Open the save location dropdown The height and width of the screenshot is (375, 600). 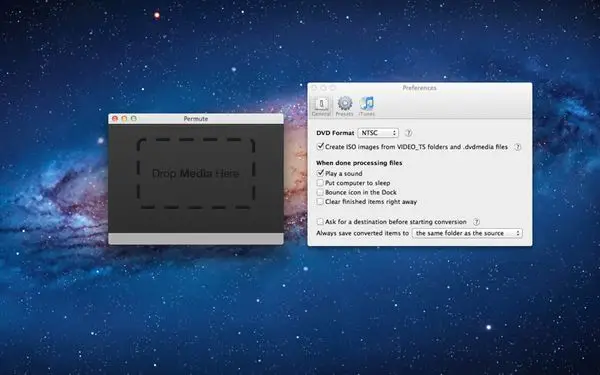coord(467,233)
